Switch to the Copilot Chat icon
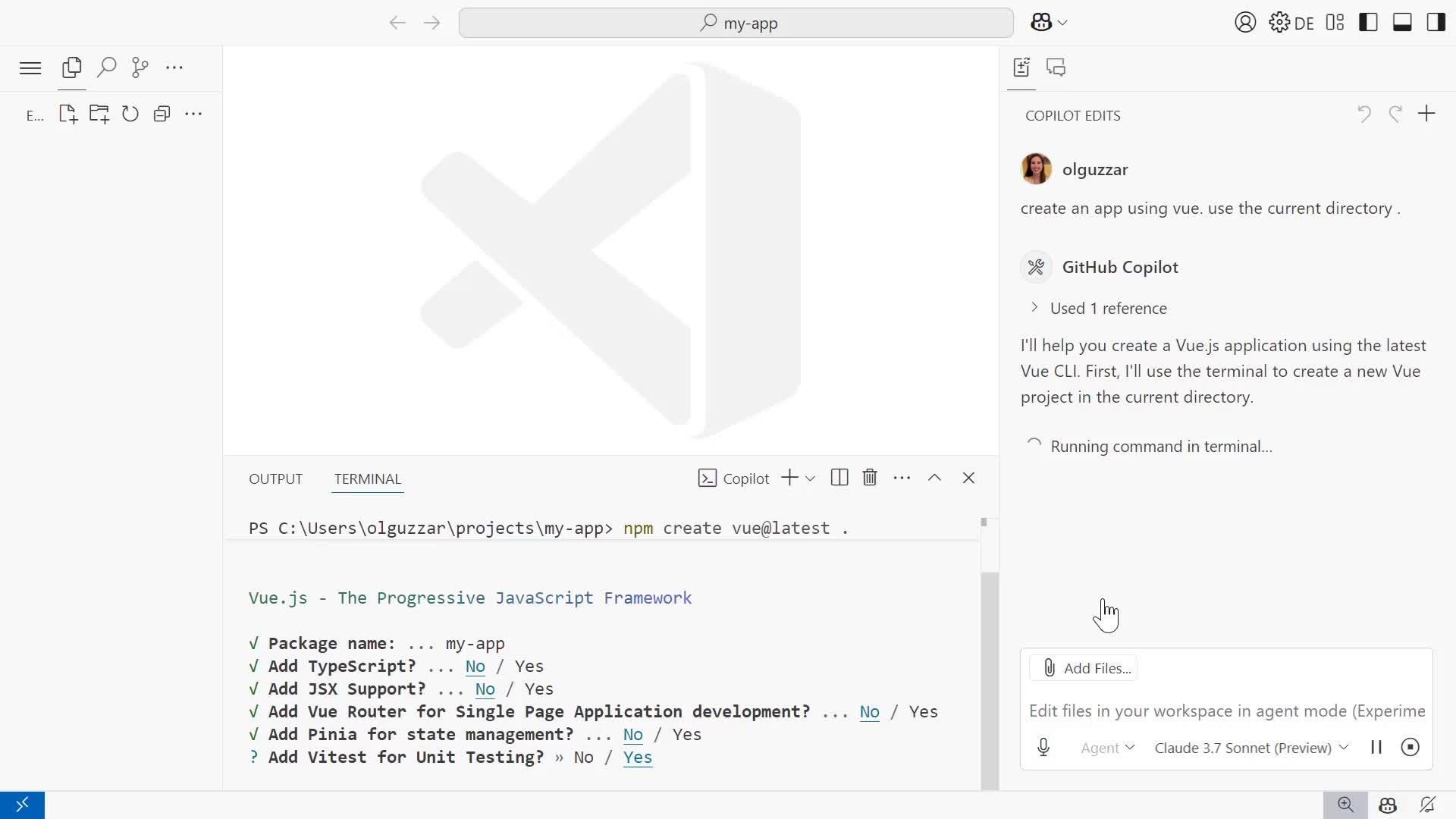Viewport: 1456px width, 819px height. (x=1056, y=67)
